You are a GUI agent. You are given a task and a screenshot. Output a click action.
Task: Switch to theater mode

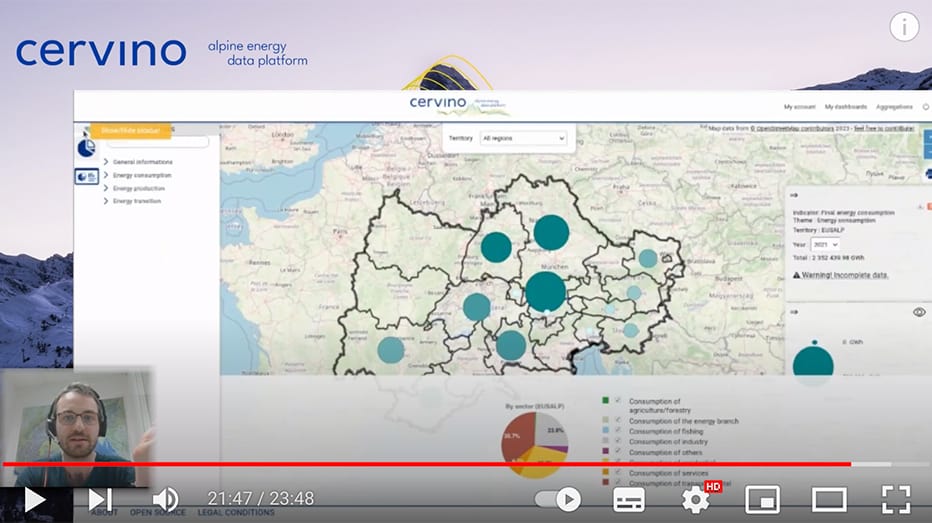[x=829, y=500]
